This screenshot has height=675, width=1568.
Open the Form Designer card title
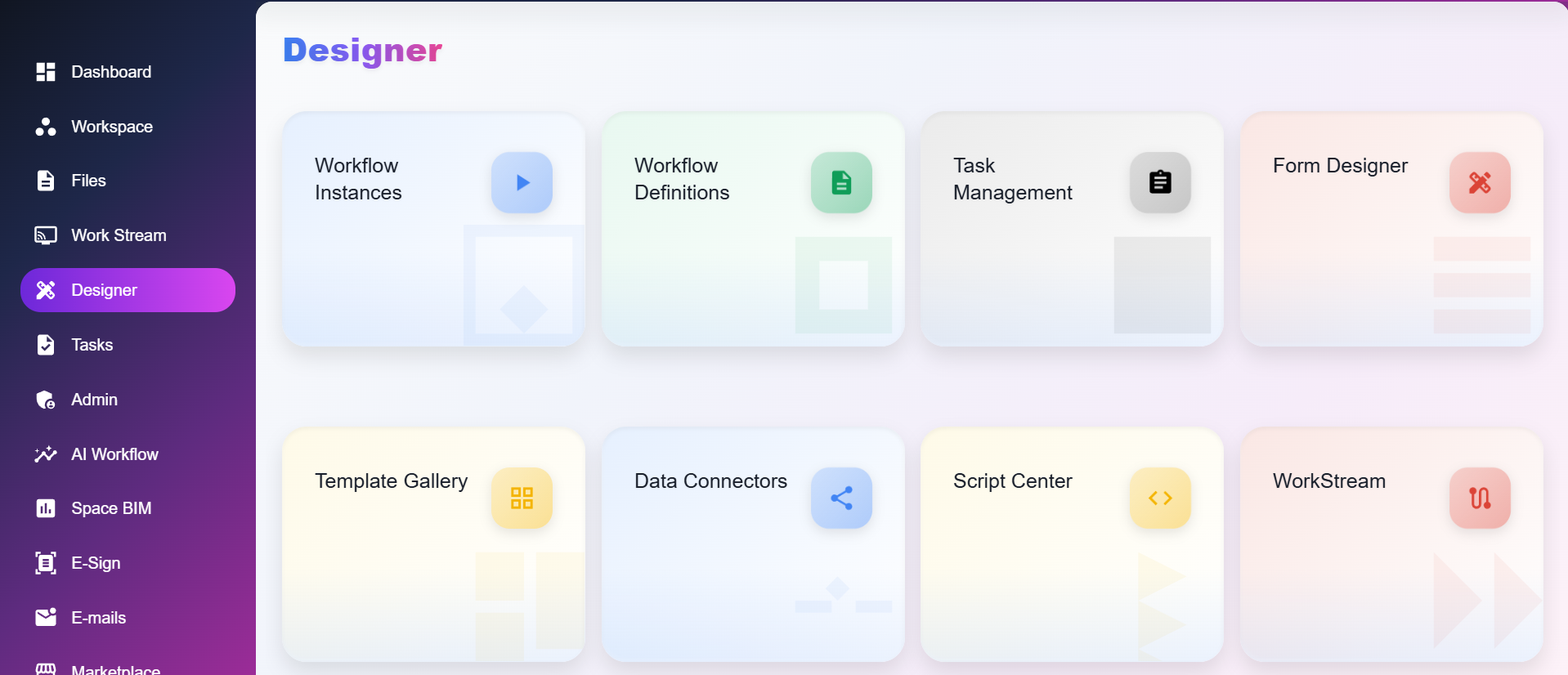1340,166
